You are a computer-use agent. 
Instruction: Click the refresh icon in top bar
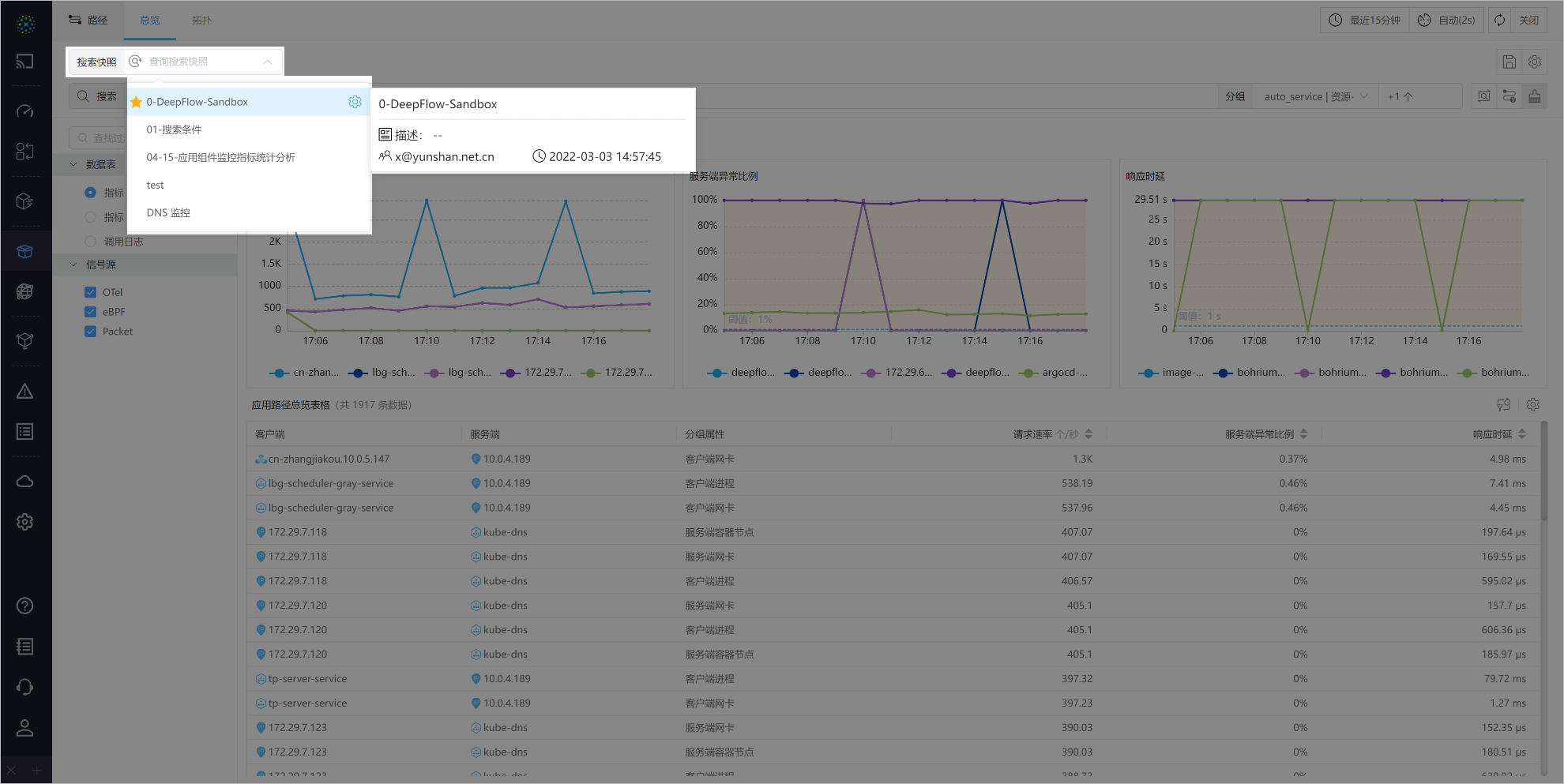[1499, 21]
